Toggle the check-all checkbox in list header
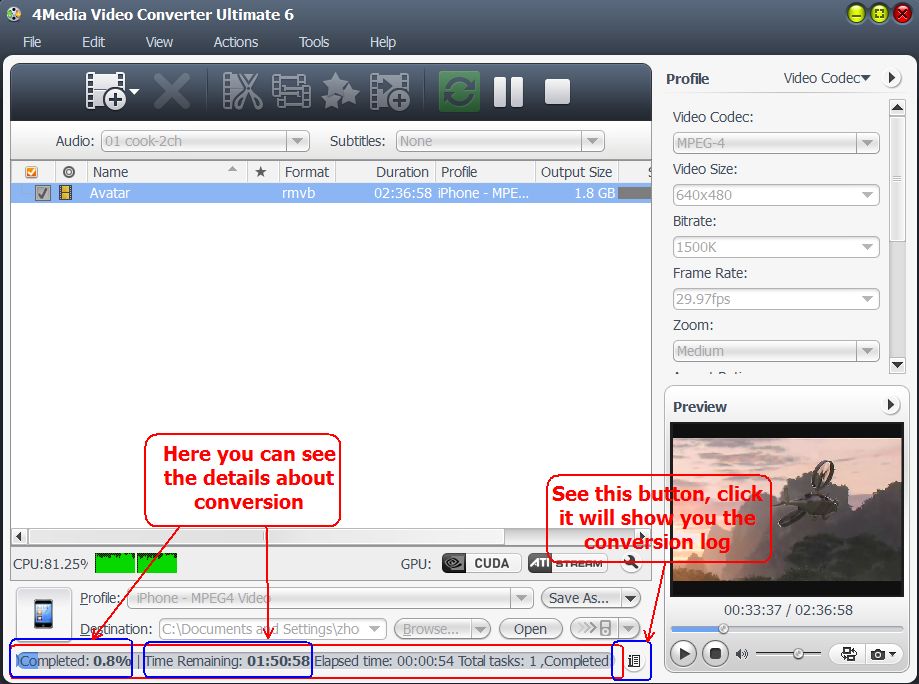919x684 pixels. 31,172
